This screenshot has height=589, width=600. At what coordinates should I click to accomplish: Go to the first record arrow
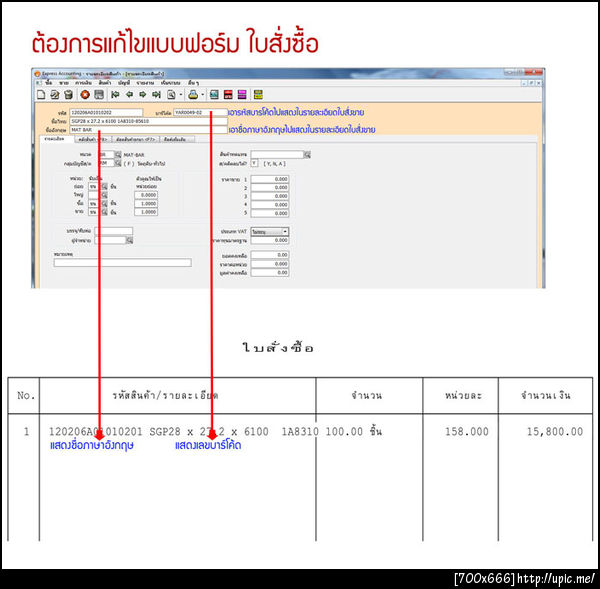pos(115,94)
